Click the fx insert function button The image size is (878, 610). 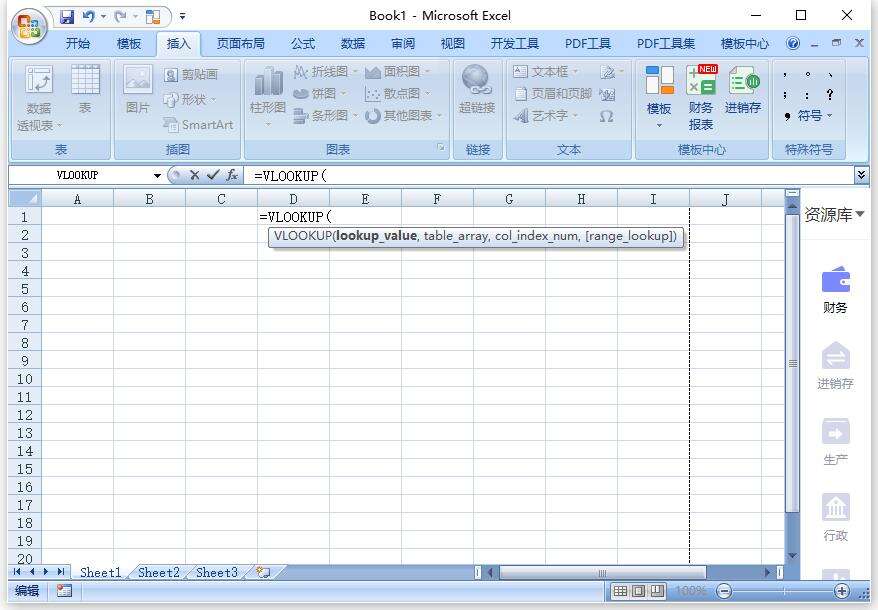tap(232, 175)
